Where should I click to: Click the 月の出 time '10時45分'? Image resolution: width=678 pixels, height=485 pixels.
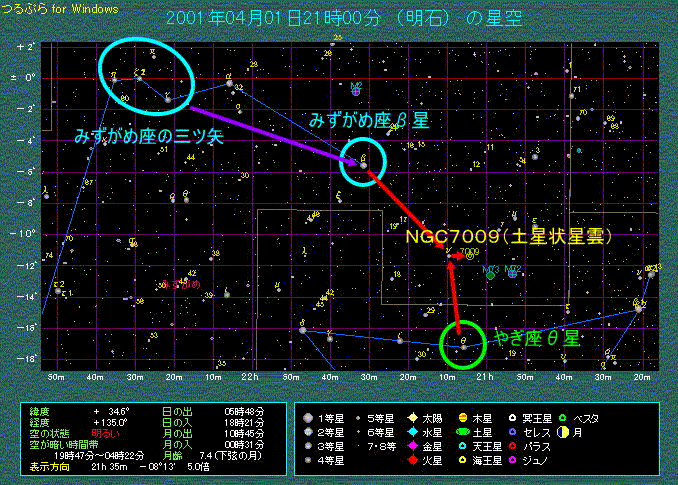click(244, 434)
